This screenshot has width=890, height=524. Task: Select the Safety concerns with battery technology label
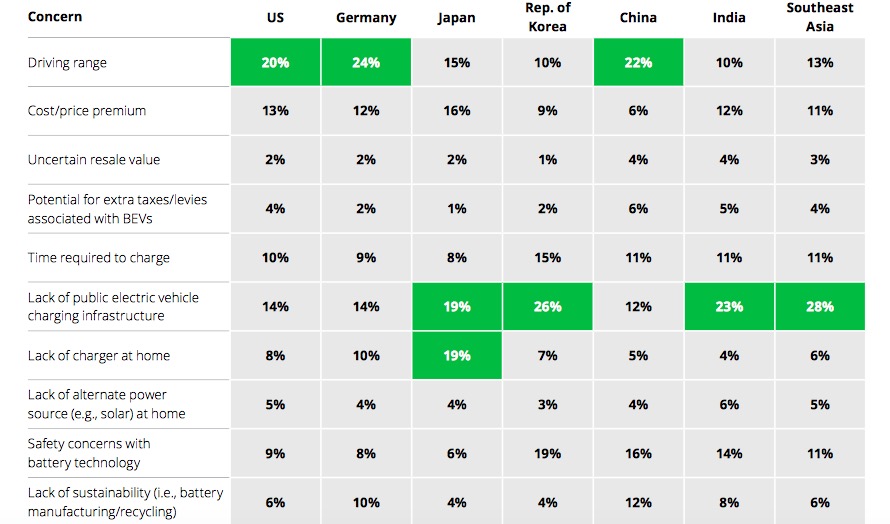coord(91,453)
